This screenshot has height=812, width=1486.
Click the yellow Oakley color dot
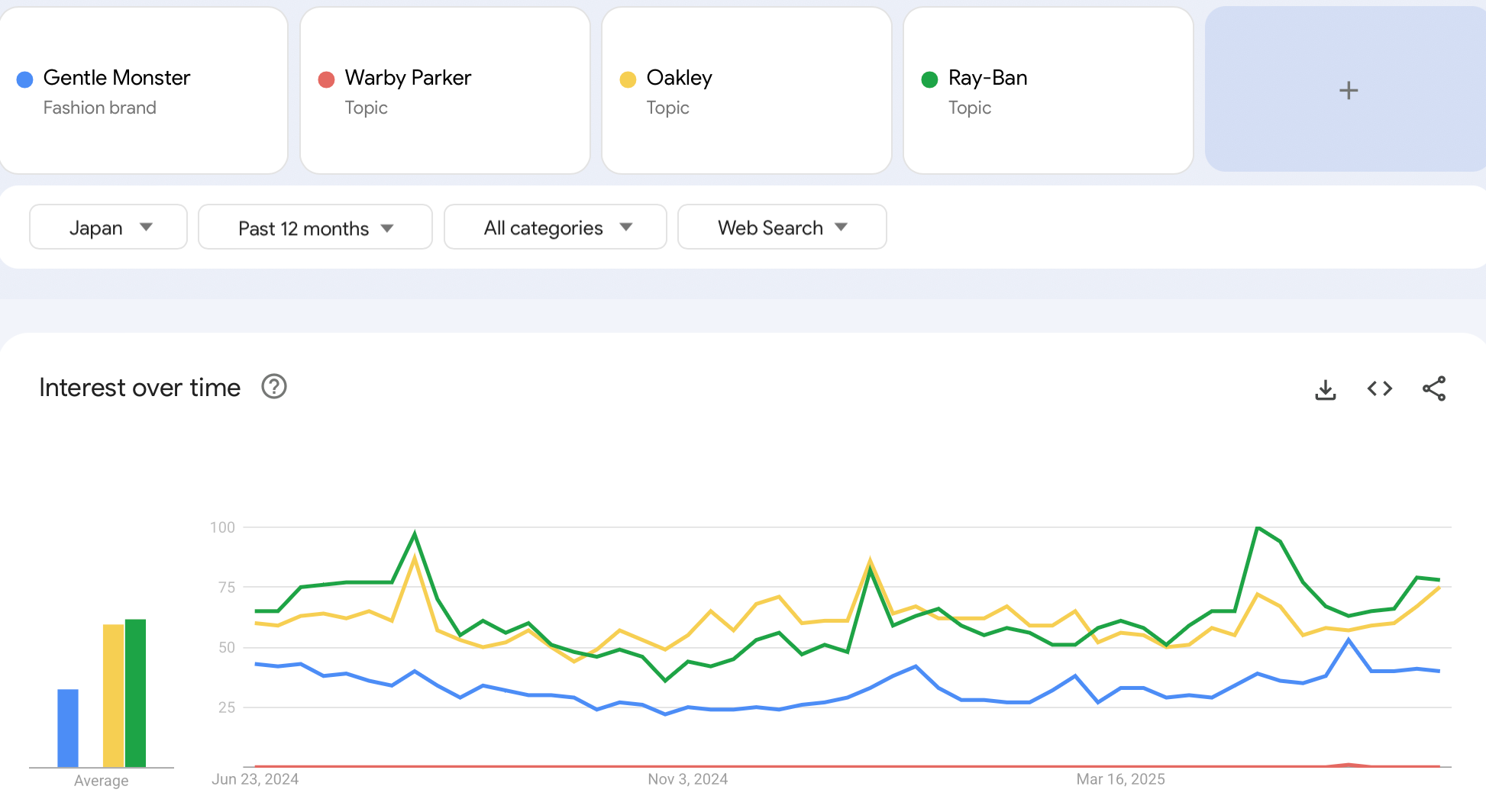point(628,79)
